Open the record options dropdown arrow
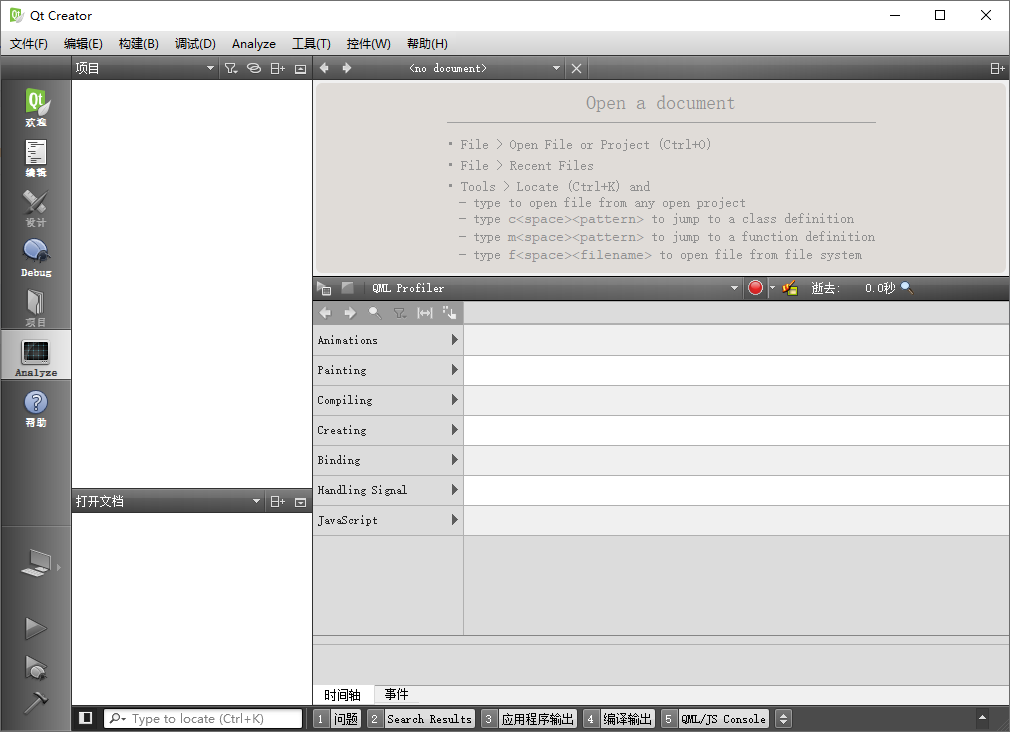Viewport: 1010px width, 732px height. 772,288
